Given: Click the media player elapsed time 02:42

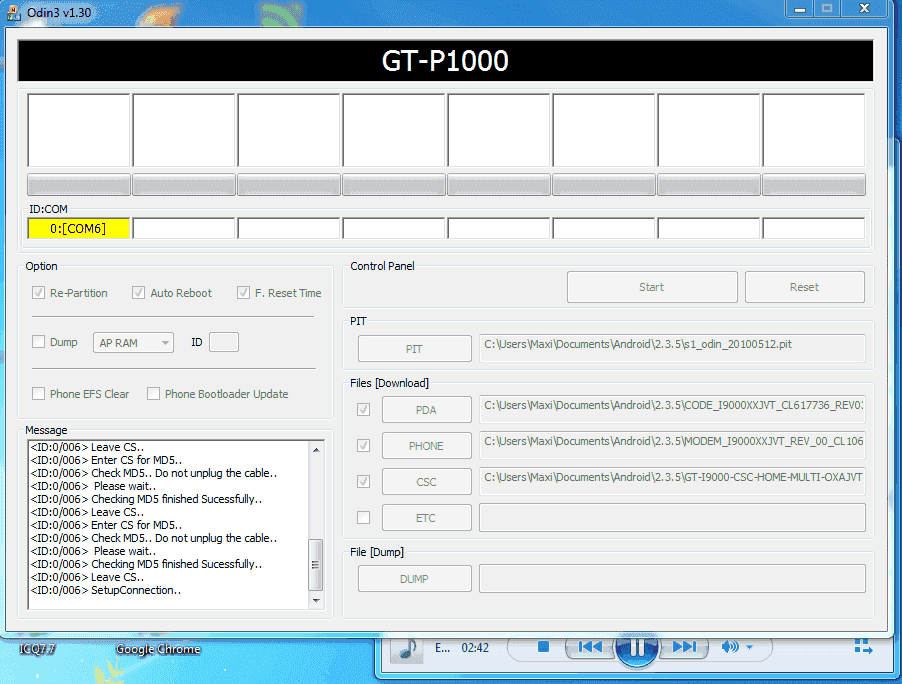Looking at the screenshot, I should (475, 648).
